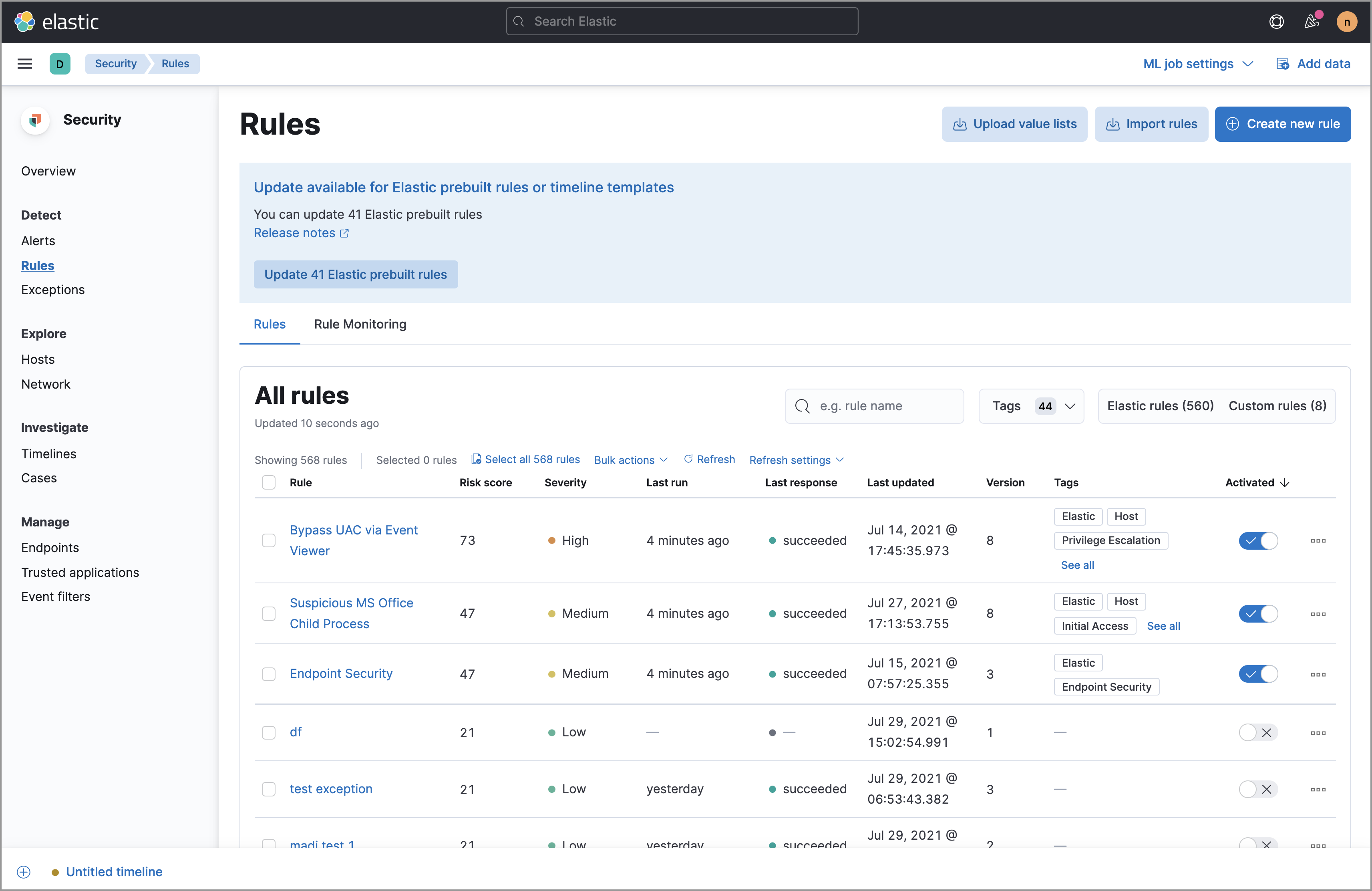Switch to the Rule Monitoring tab
The height and width of the screenshot is (891, 1372).
[360, 324]
